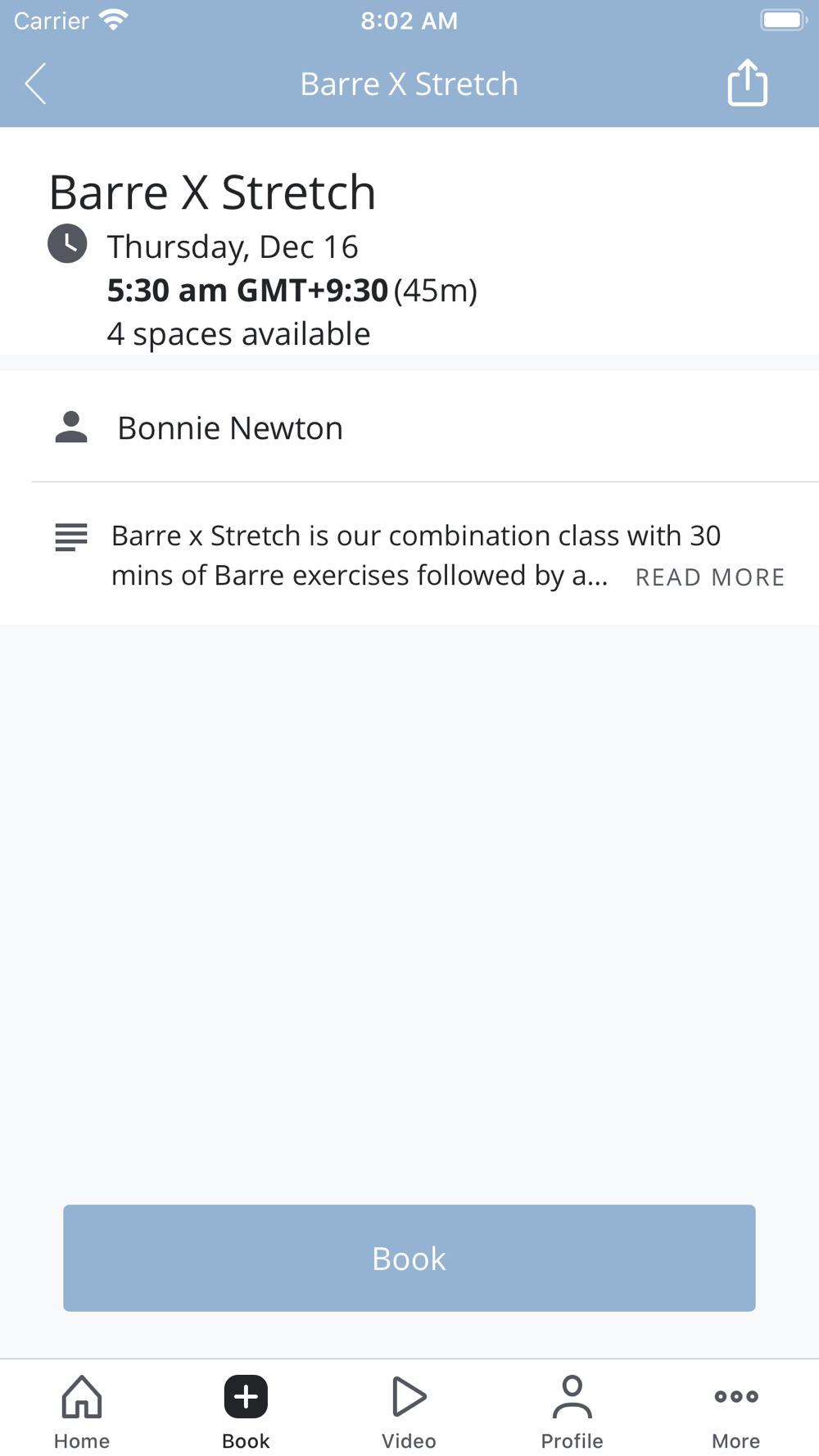Viewport: 819px width, 1456px height.
Task: Open the Video tab
Action: pyautogui.click(x=409, y=1412)
